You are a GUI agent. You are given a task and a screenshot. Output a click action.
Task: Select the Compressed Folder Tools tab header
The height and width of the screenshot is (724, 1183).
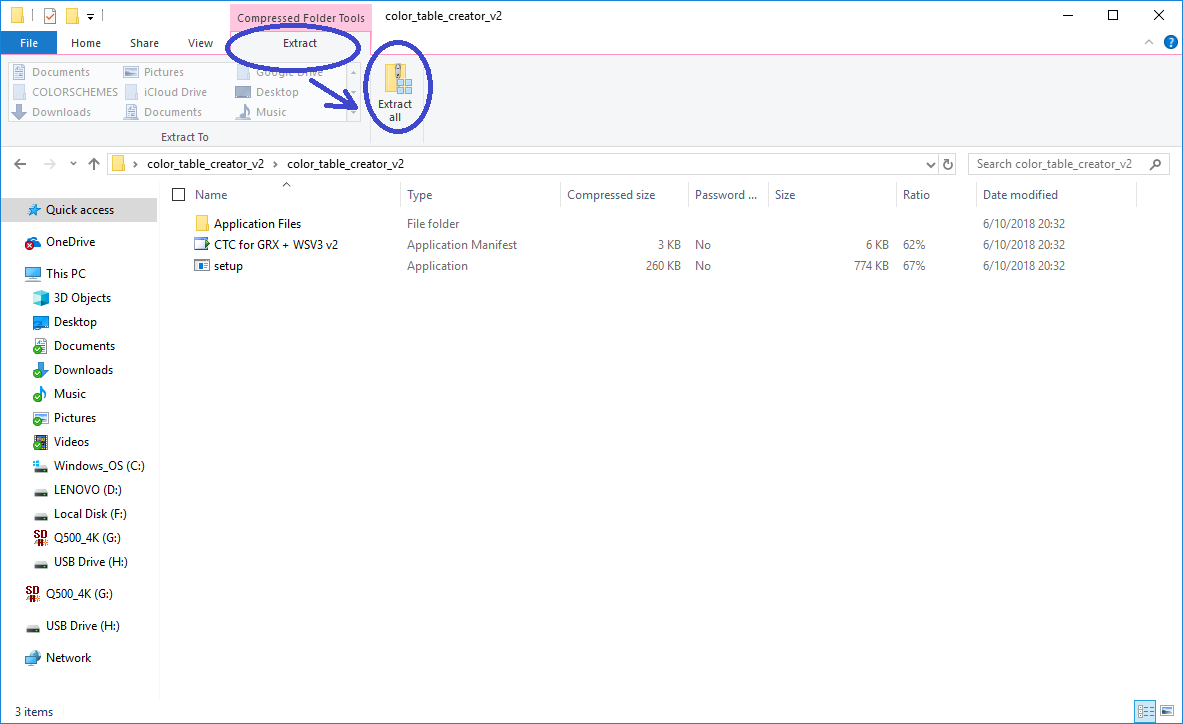(300, 17)
